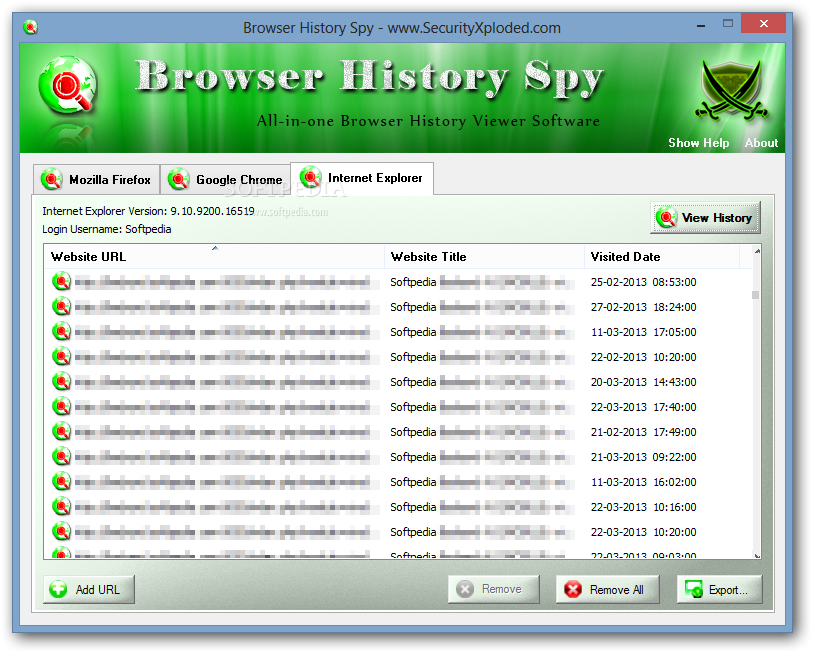The height and width of the screenshot is (653, 813).
Task: Click Softpedia title in 27-02-2013 row
Action: coord(413,307)
